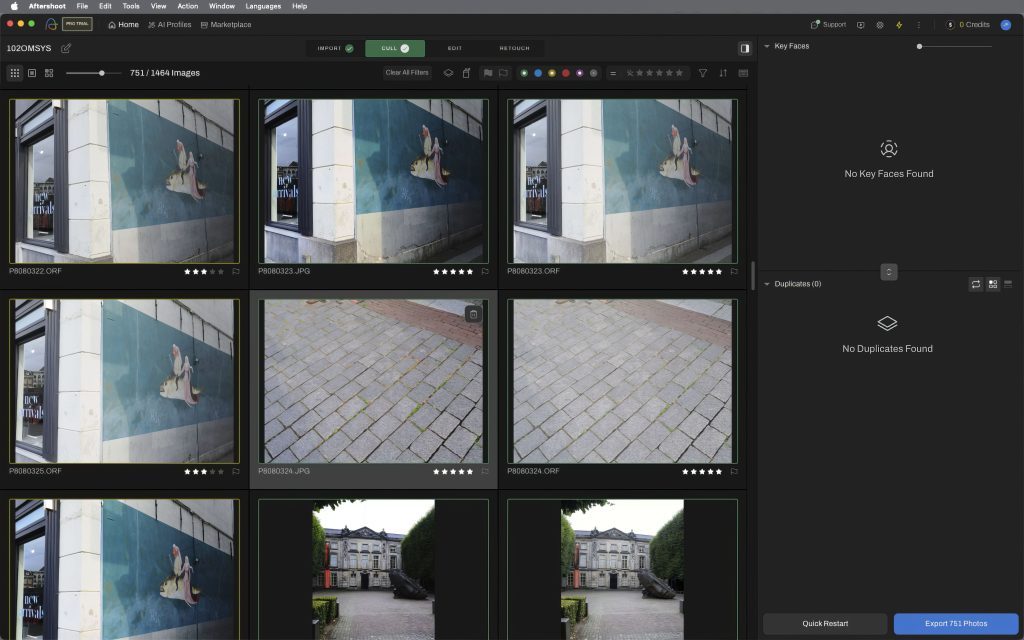Select thumbnail P8080322.ORF
This screenshot has height=640, width=1024.
pos(124,181)
